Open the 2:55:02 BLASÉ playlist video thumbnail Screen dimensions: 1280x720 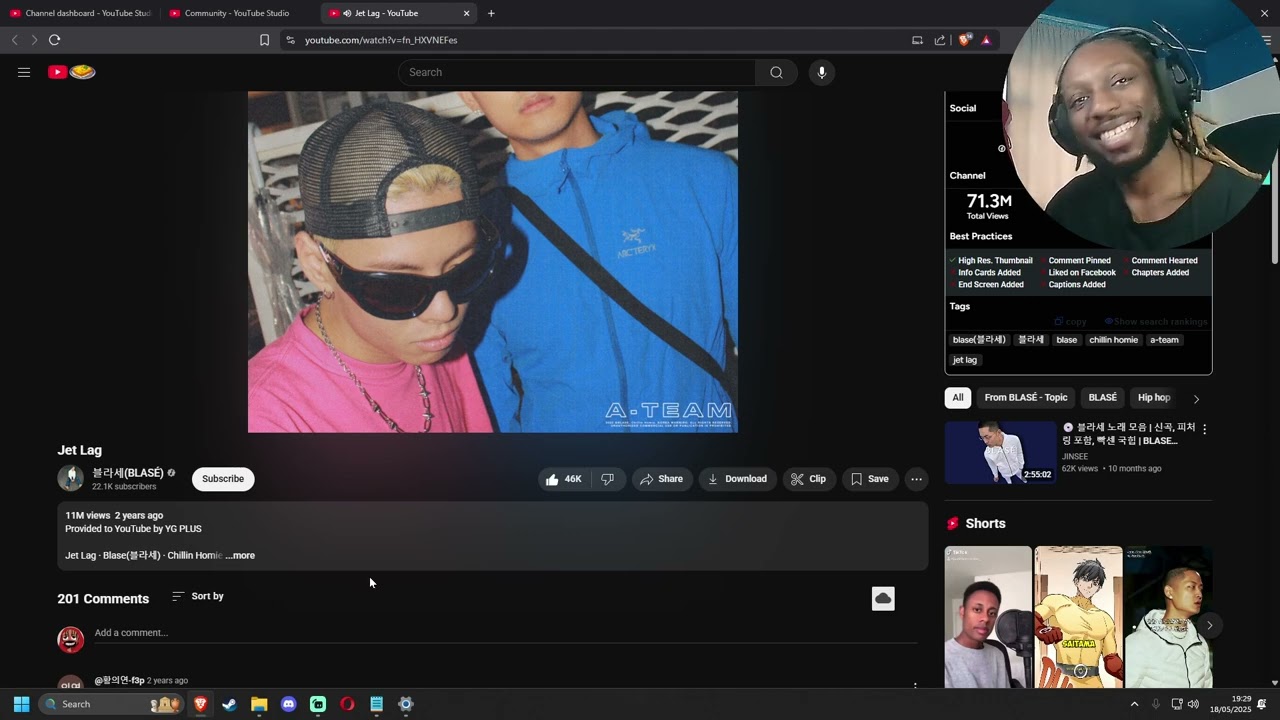coord(1000,452)
